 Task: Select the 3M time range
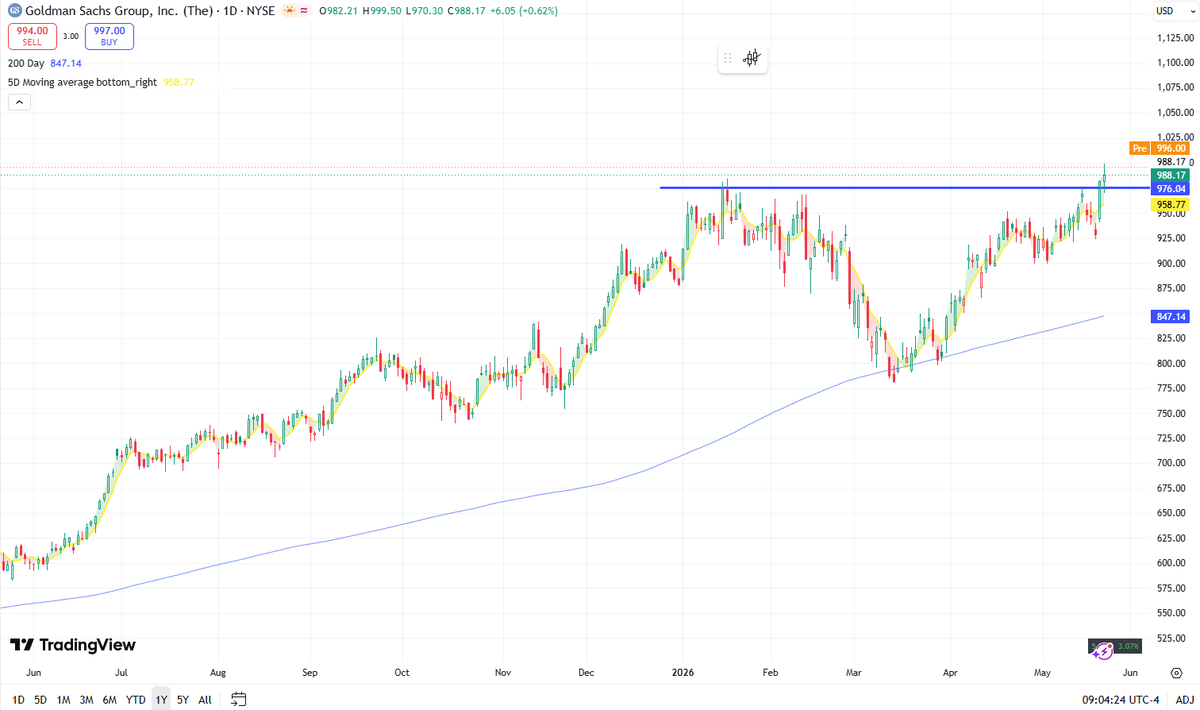[87, 699]
